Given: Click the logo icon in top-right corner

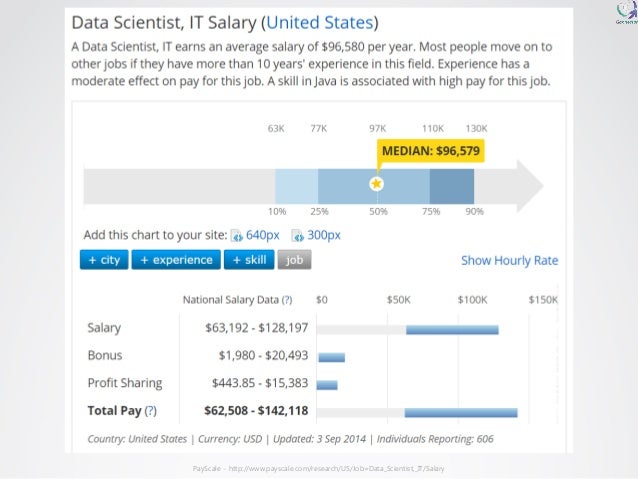Looking at the screenshot, I should pyautogui.click(x=627, y=12).
